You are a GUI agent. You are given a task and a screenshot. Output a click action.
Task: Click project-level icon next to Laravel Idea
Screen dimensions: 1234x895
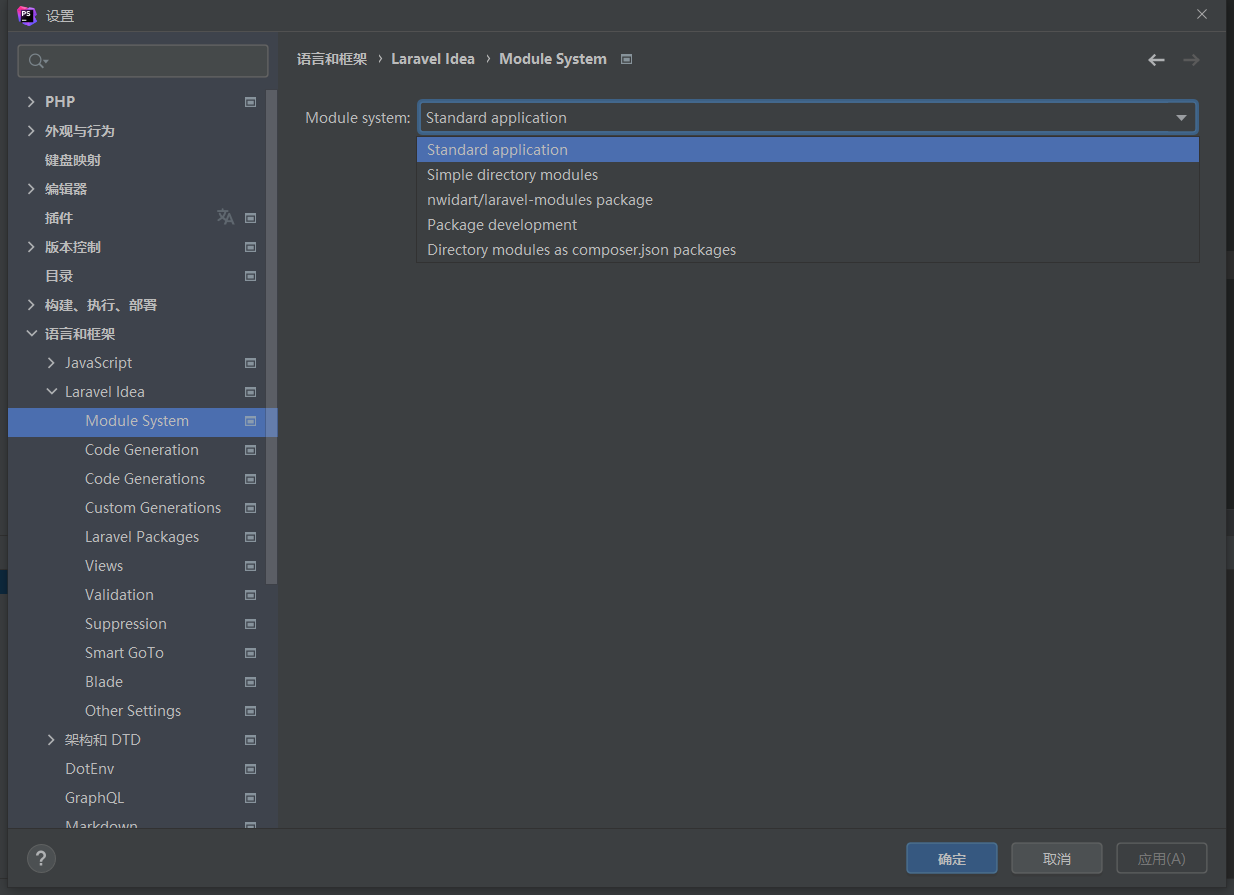point(251,392)
